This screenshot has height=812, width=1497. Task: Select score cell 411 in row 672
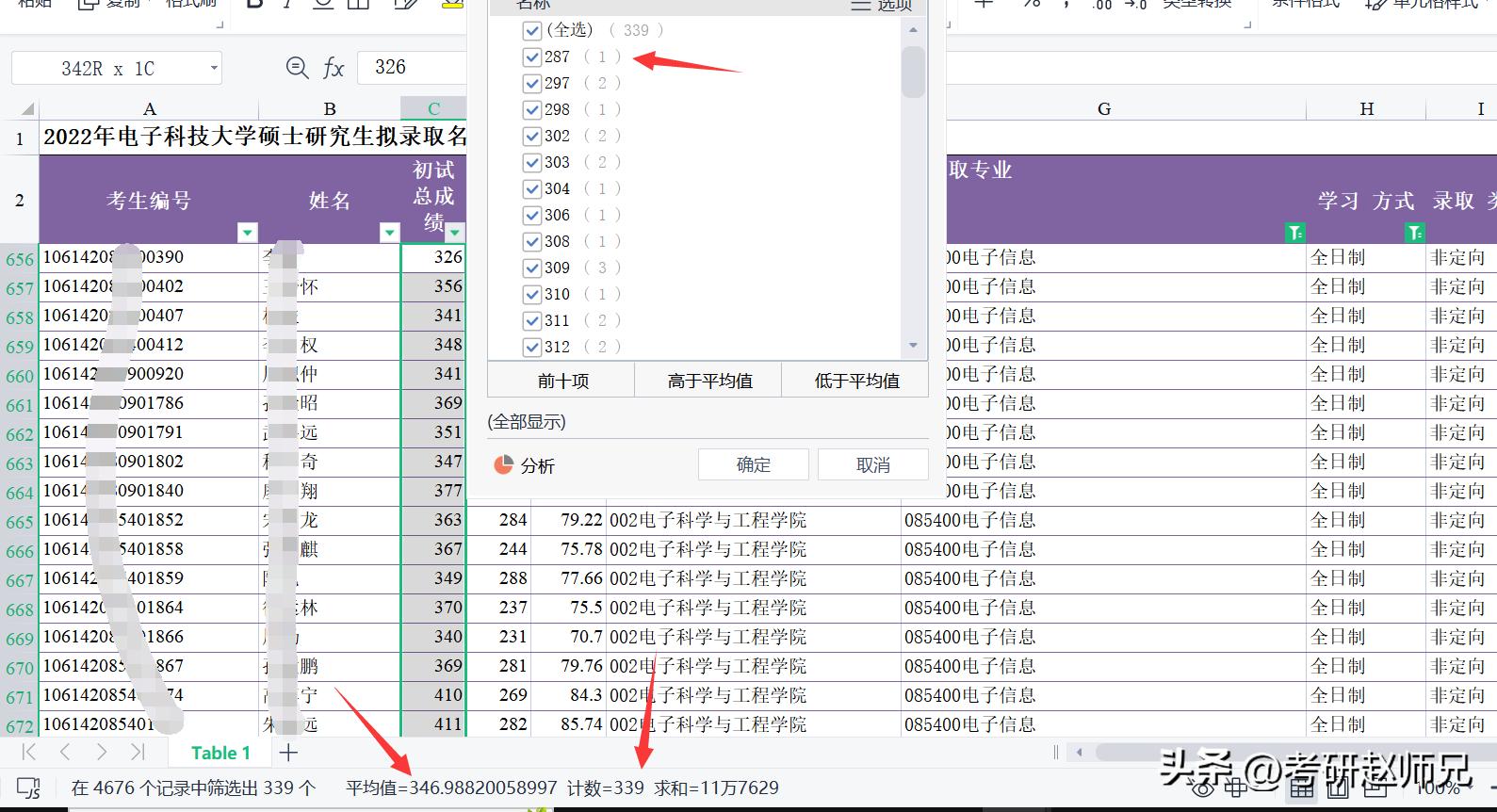tap(433, 724)
